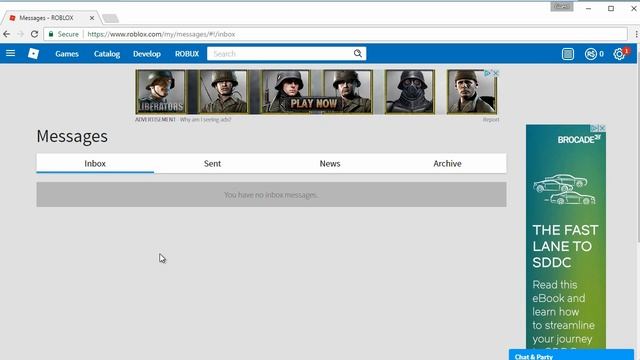Click the AdChoices icon on banner ad

(487, 73)
